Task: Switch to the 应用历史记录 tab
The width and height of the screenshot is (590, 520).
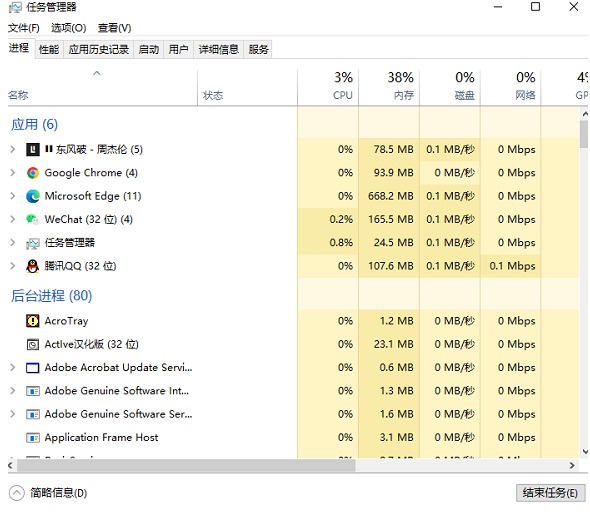Action: coord(99,49)
